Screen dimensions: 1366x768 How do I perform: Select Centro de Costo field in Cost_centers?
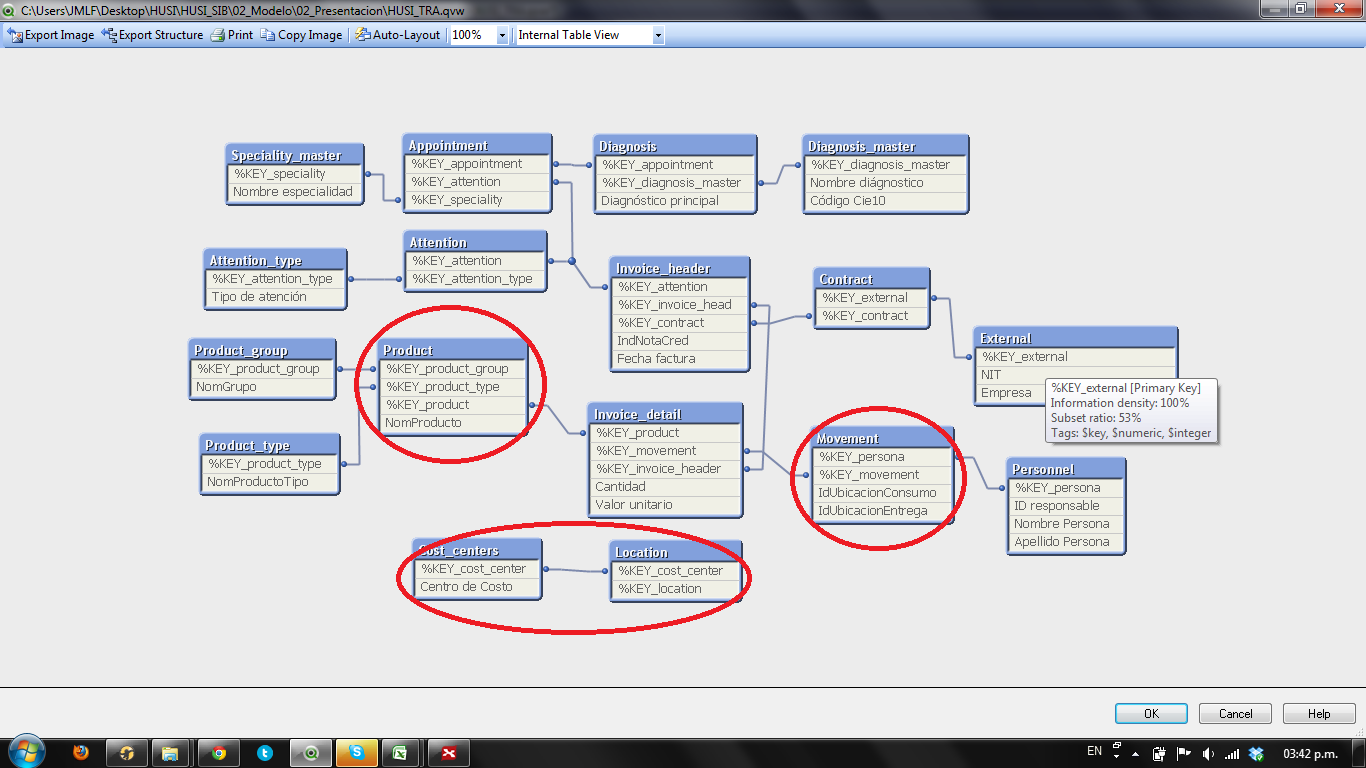[x=466, y=587]
